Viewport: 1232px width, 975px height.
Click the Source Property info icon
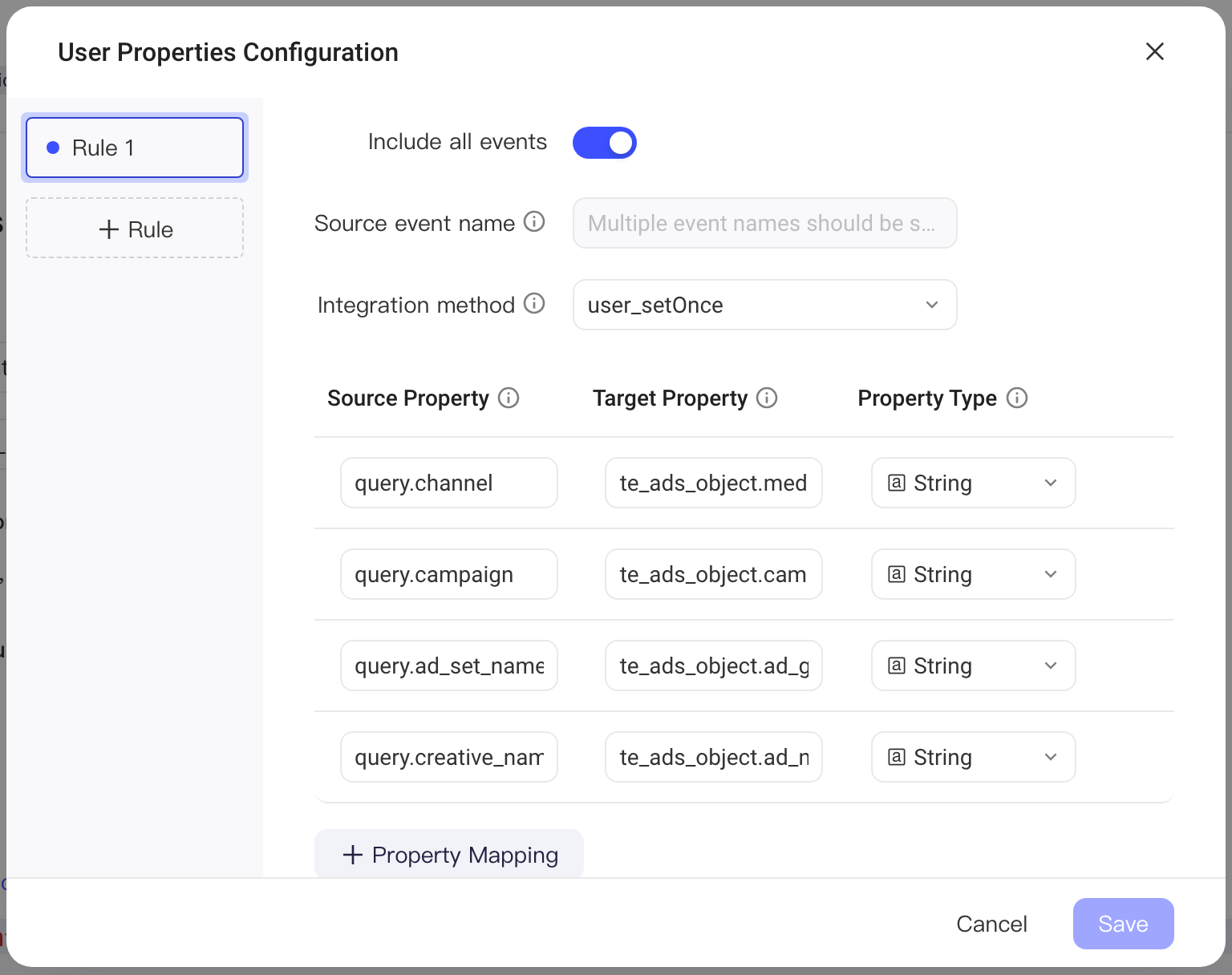pyautogui.click(x=509, y=398)
